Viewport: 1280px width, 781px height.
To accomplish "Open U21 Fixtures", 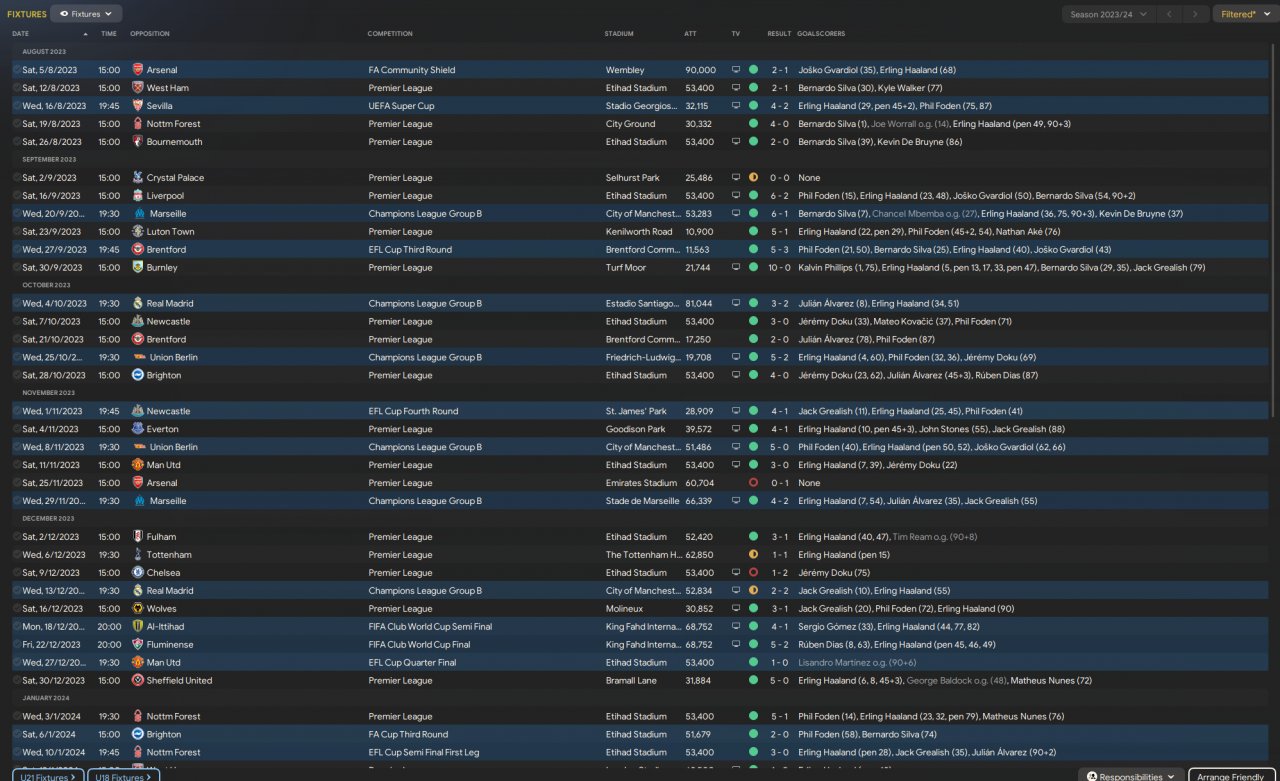I will click(47, 776).
